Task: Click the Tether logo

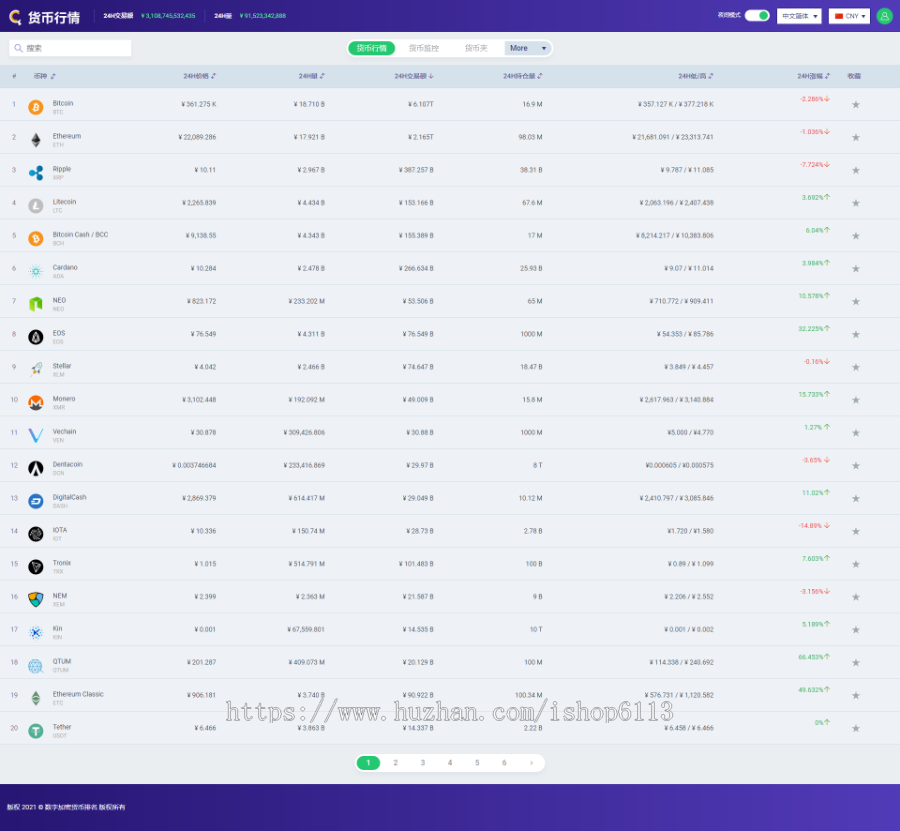Action: 36,731
